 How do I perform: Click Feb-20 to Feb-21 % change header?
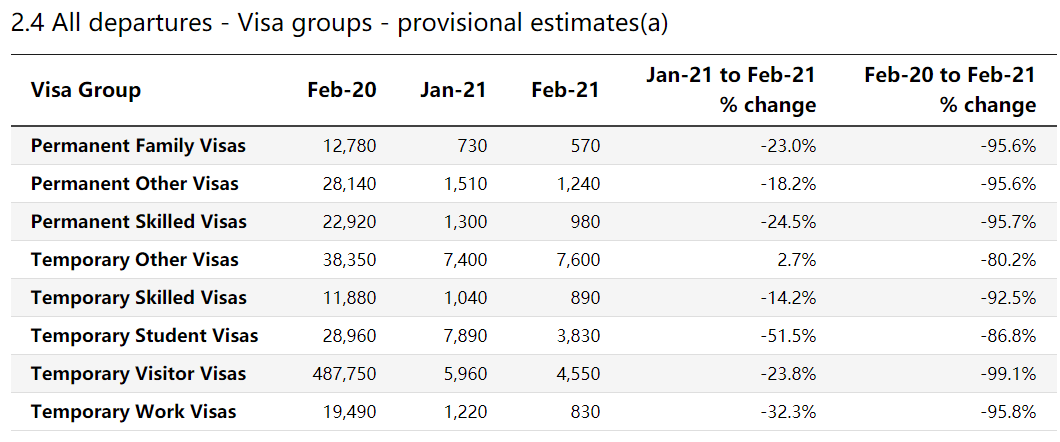[x=950, y=90]
